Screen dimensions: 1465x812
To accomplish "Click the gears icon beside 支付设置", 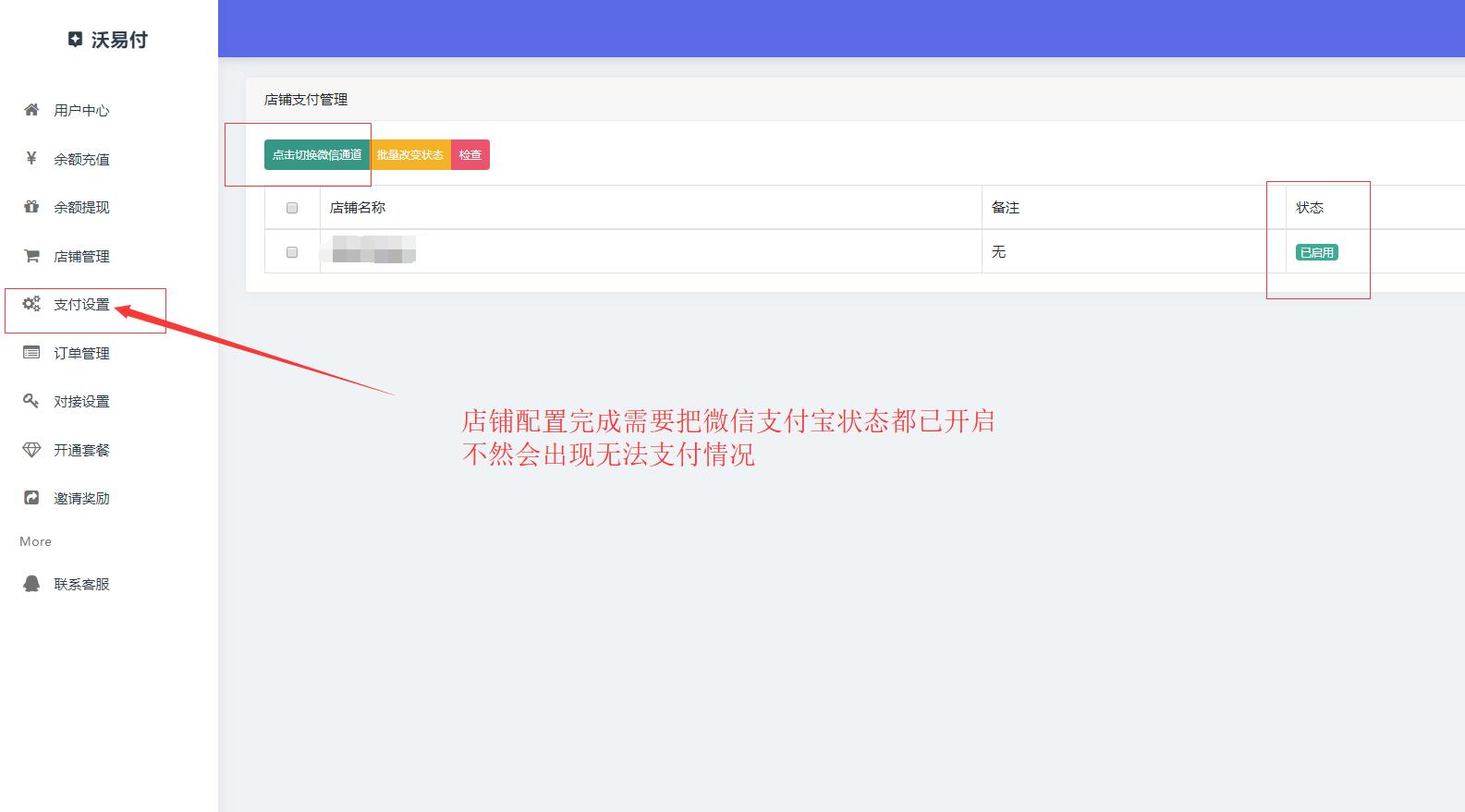I will [x=31, y=304].
